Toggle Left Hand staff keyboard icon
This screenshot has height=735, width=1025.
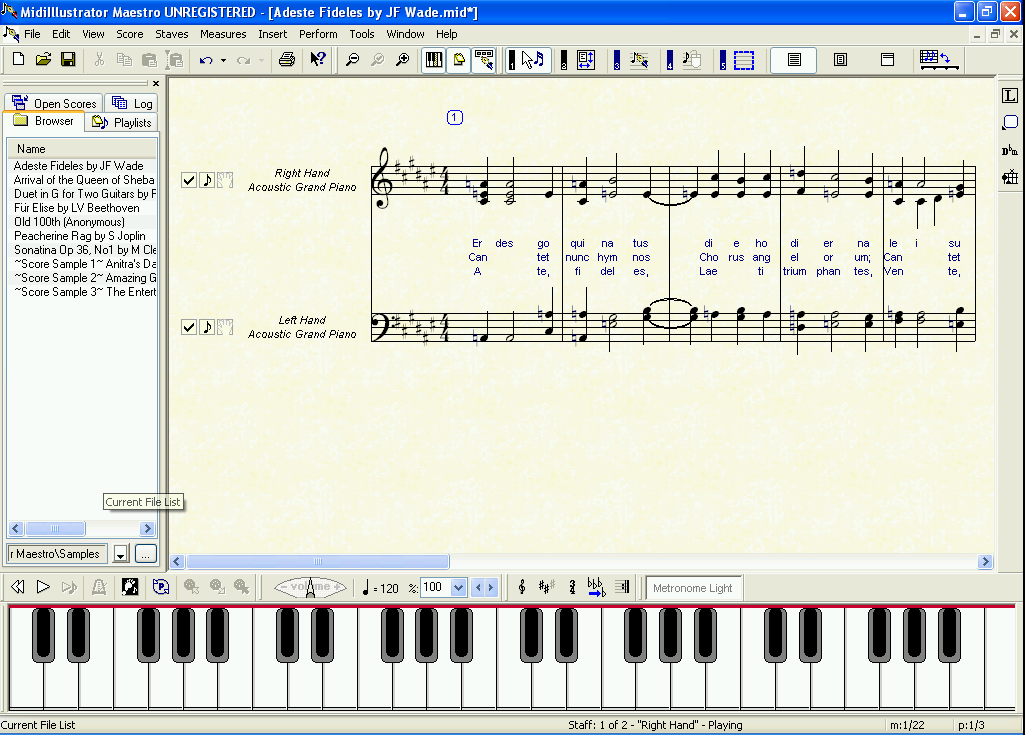pyautogui.click(x=225, y=326)
